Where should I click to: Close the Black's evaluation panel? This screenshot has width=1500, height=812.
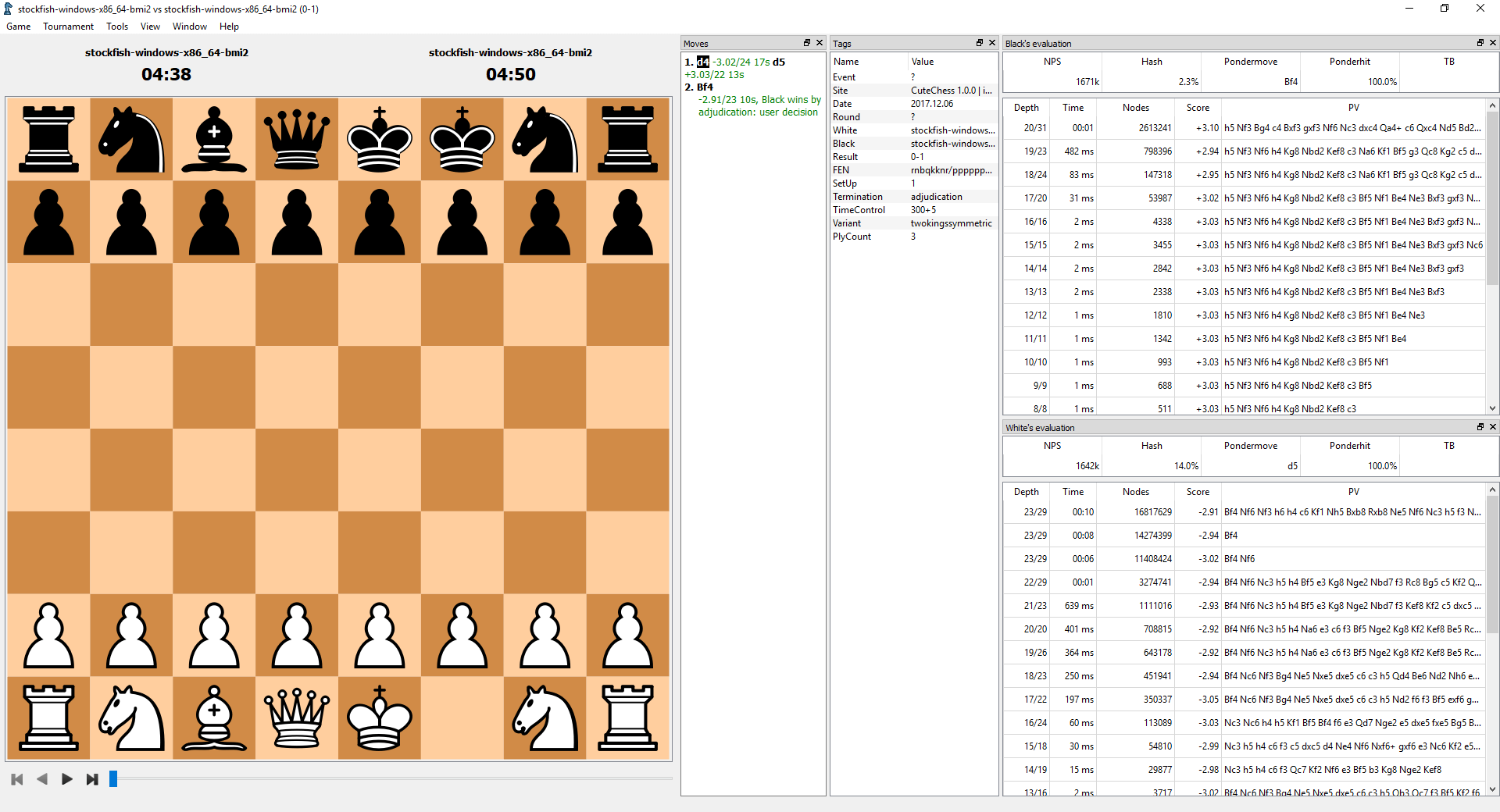tap(1493, 43)
